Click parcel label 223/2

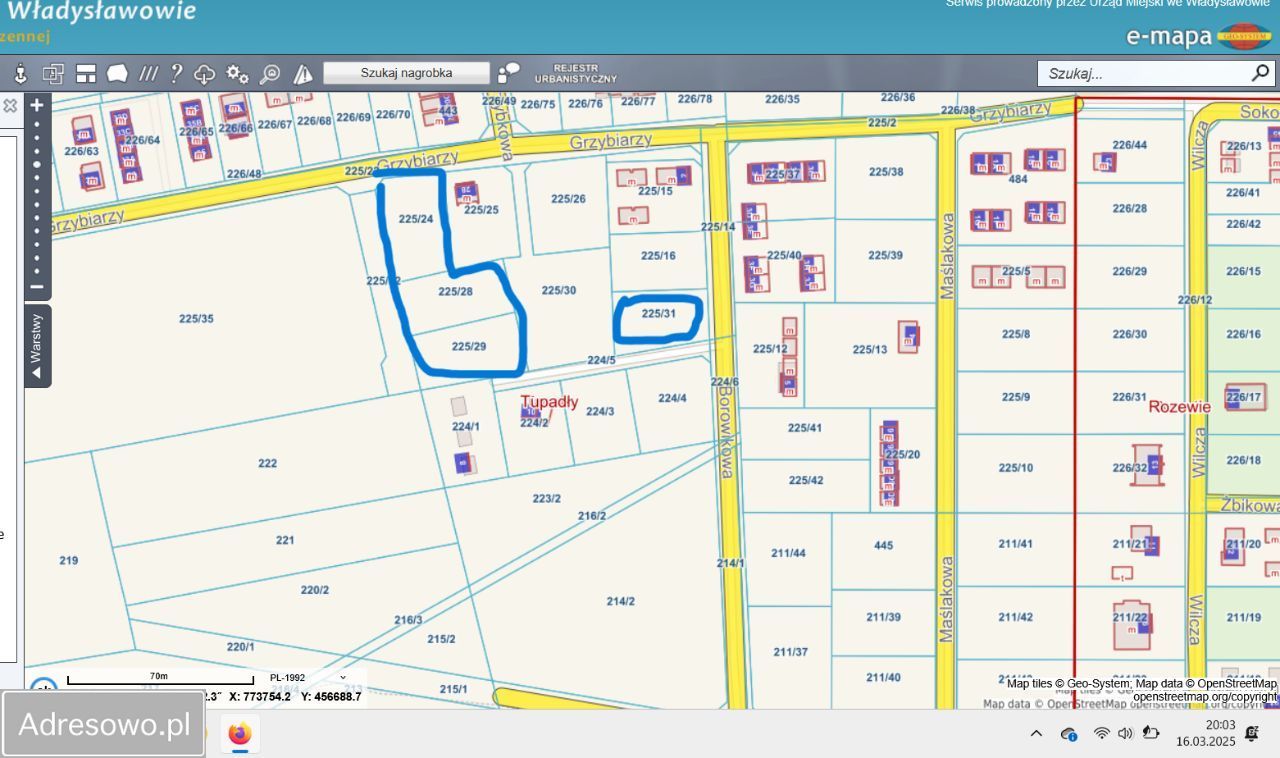[x=546, y=498]
